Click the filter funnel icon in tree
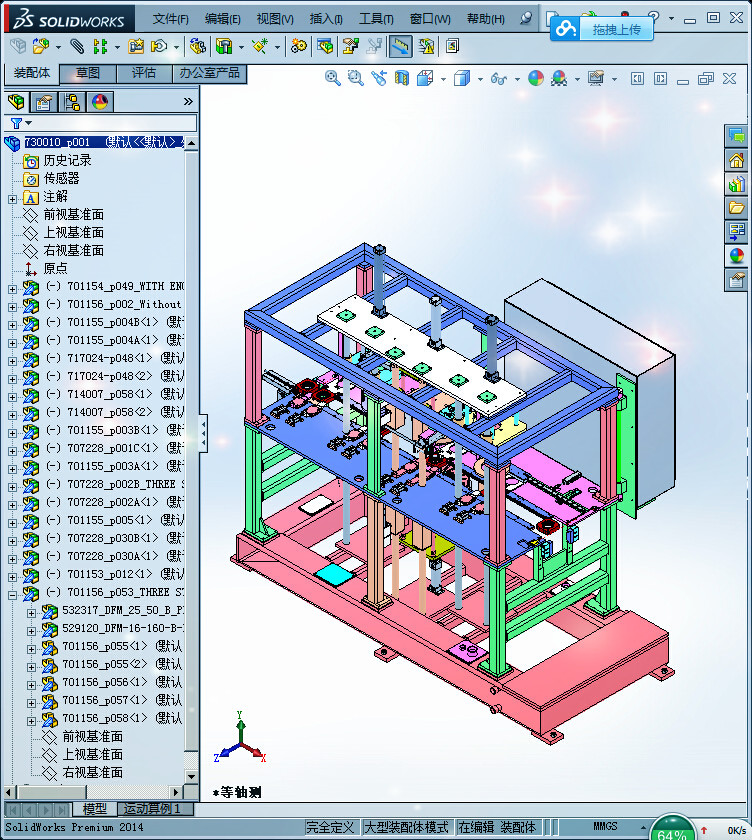 pos(17,124)
